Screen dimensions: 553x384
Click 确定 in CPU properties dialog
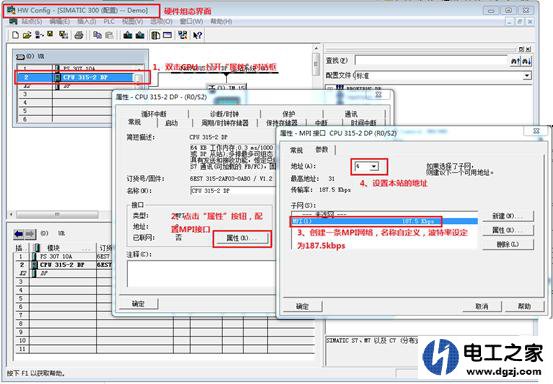[138, 304]
